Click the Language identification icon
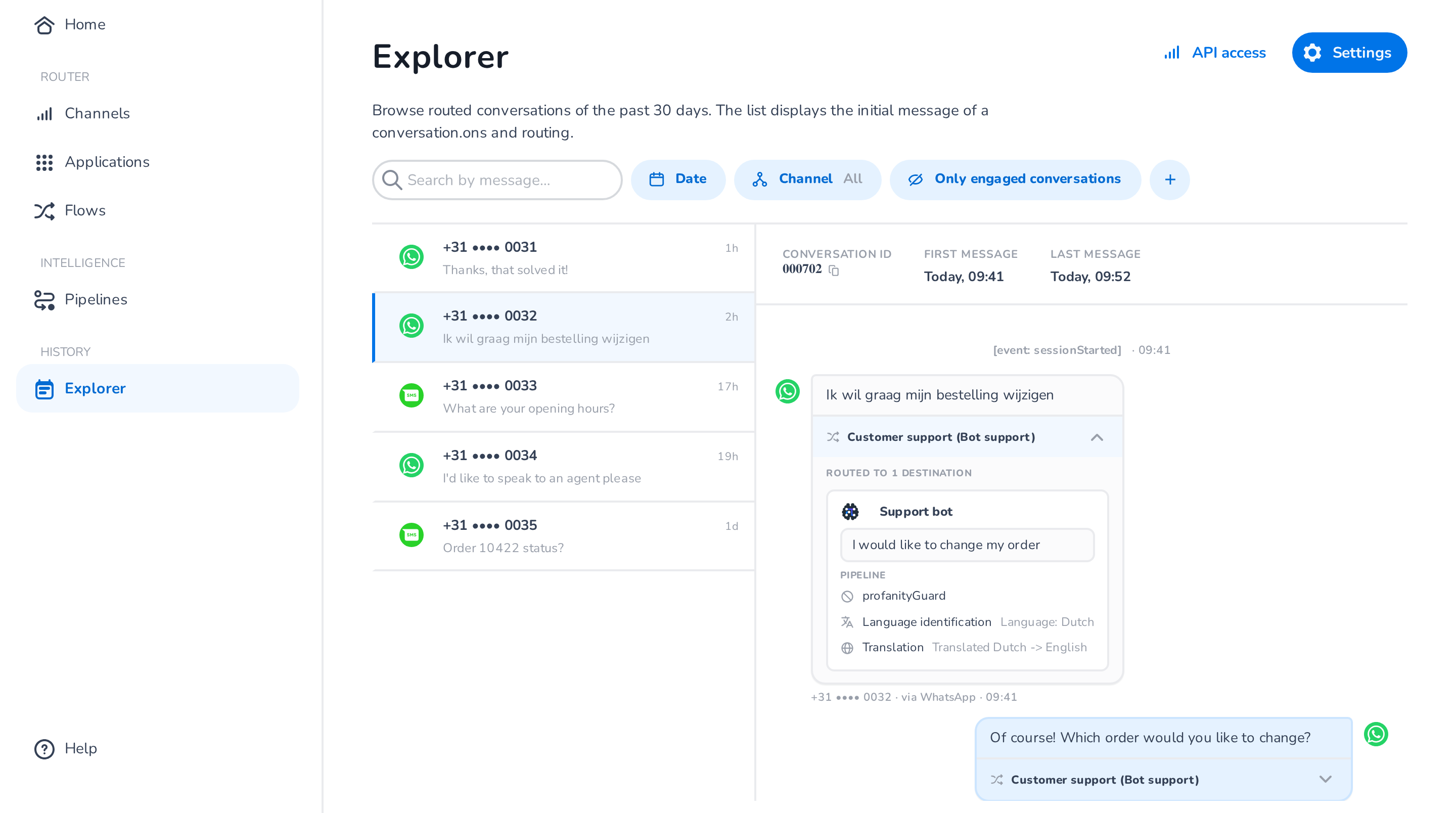Viewport: 1456px width, 813px height. tap(847, 622)
